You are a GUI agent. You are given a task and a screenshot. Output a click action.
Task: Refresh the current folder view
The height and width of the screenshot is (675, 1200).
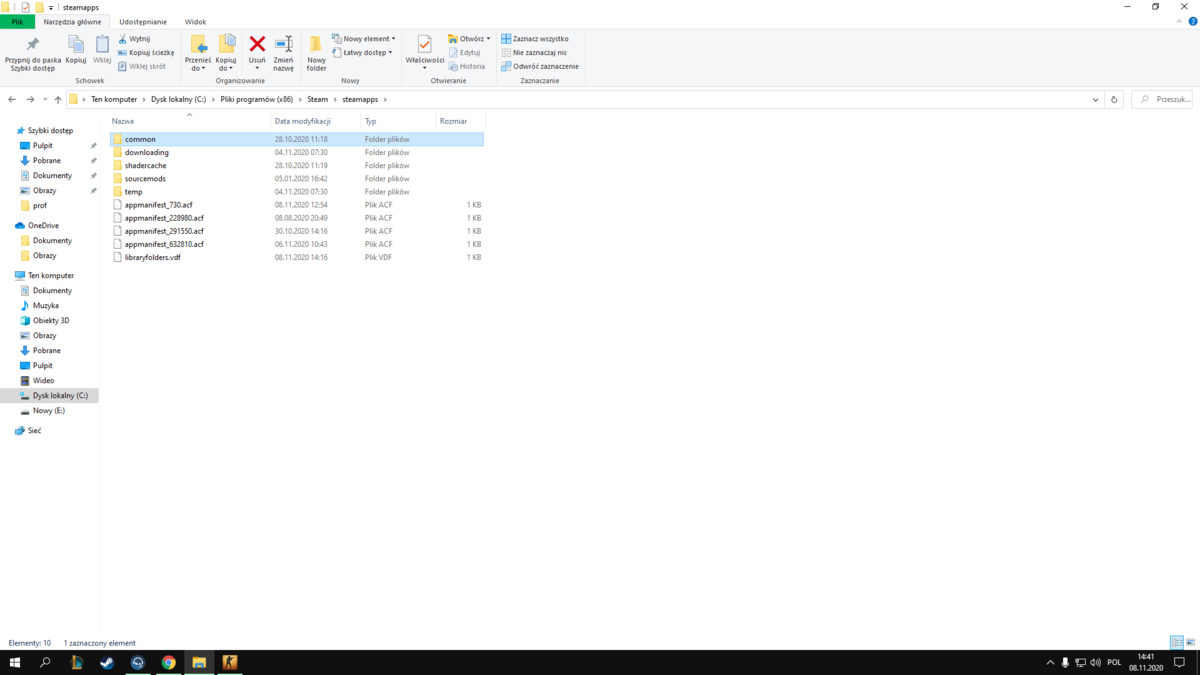(x=1114, y=100)
